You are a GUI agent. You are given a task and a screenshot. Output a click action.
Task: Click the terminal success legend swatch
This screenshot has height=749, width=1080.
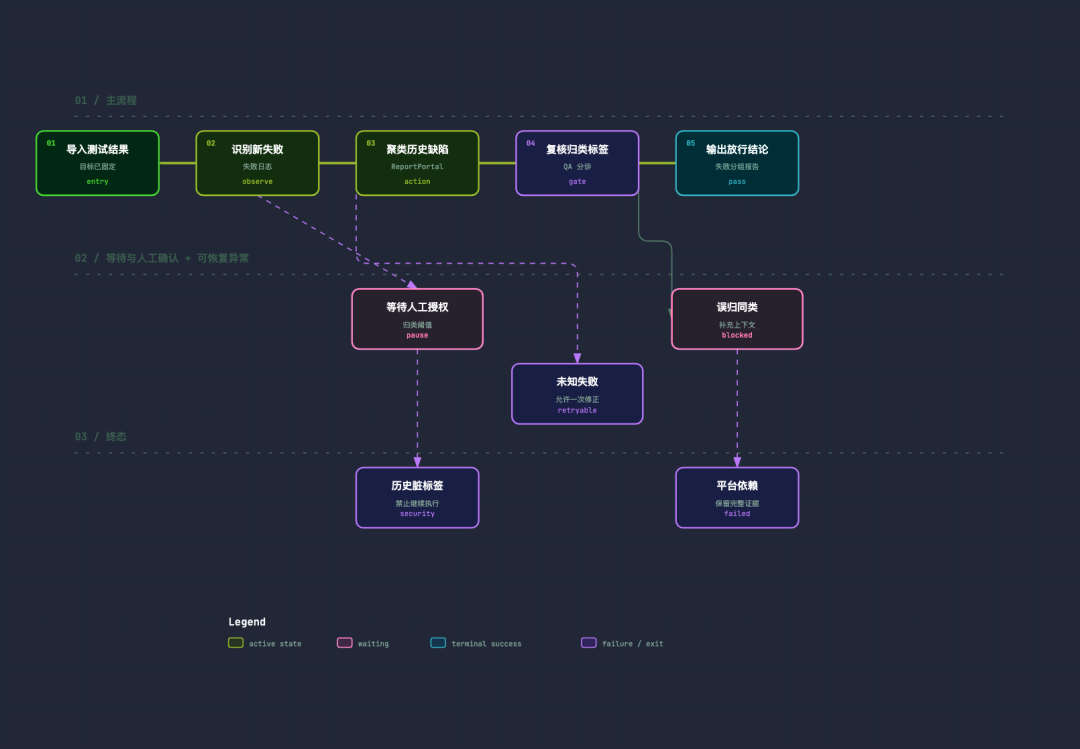(x=438, y=643)
